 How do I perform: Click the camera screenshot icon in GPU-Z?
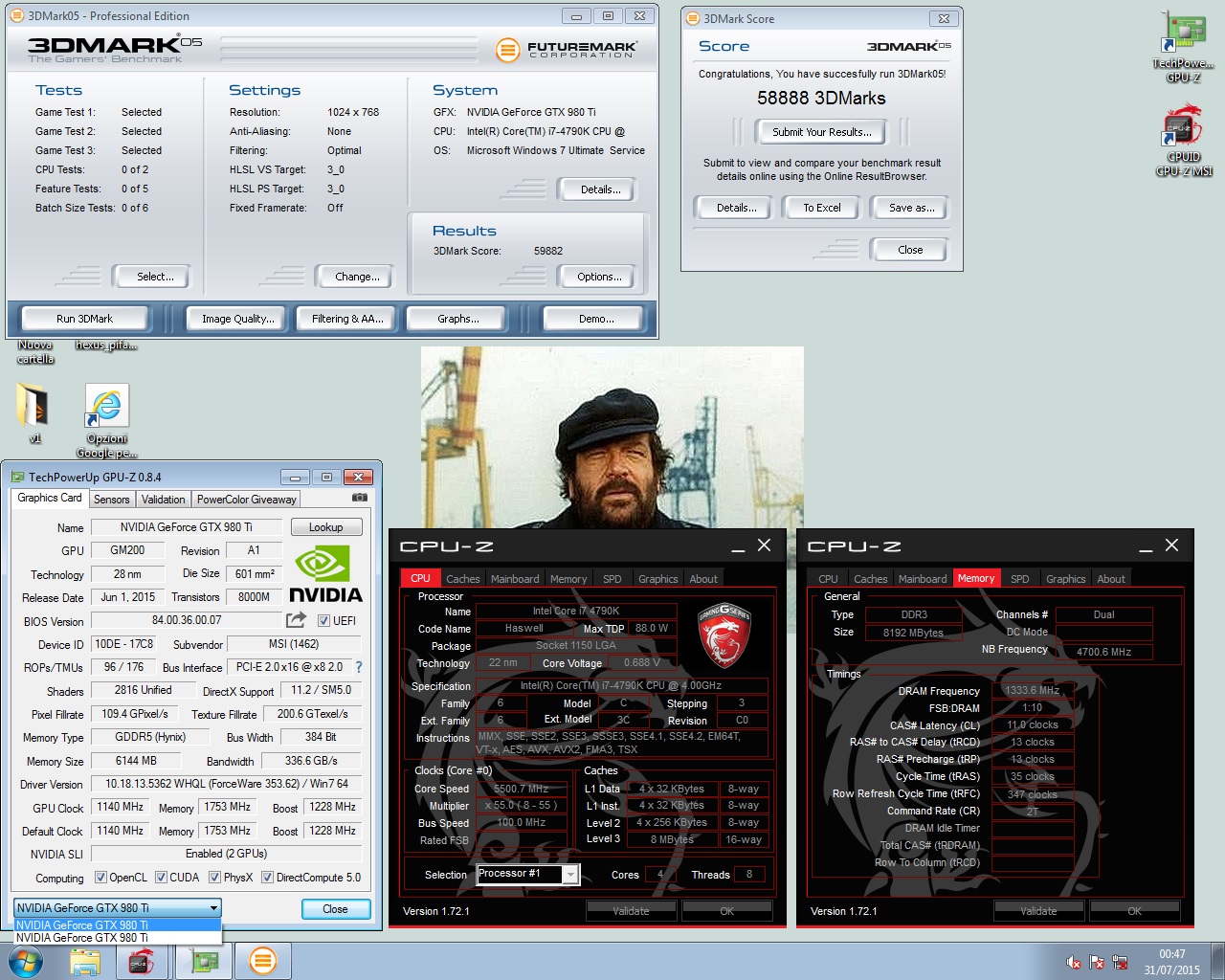pyautogui.click(x=360, y=498)
